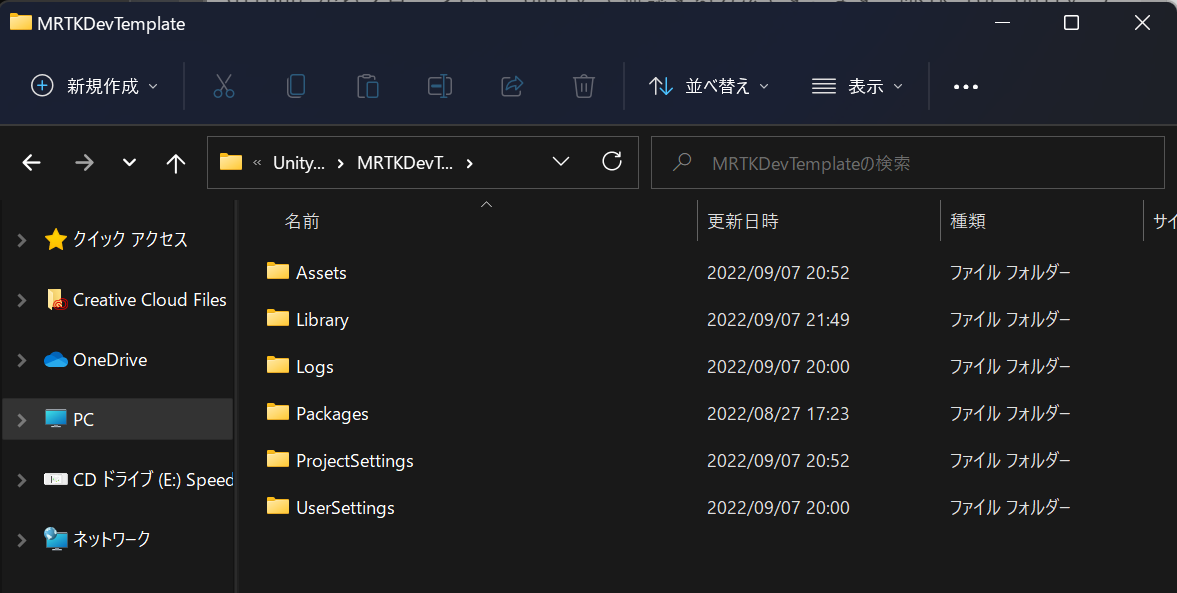This screenshot has height=593, width=1177.
Task: Open the 新規作成 dropdown menu
Action: click(x=95, y=86)
